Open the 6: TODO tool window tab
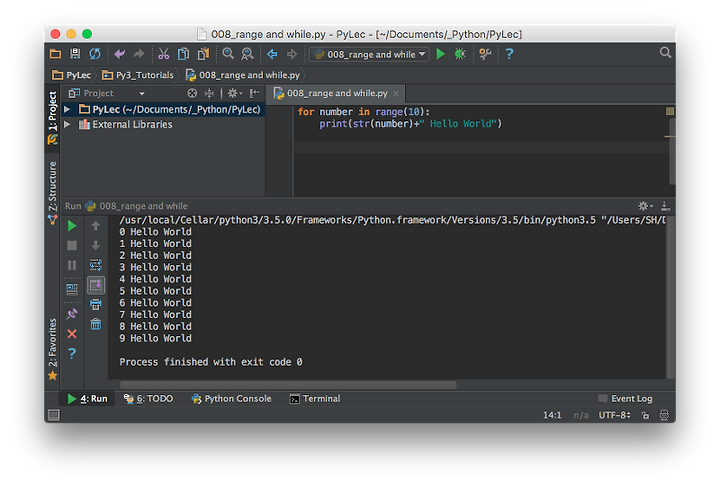 pyautogui.click(x=148, y=399)
